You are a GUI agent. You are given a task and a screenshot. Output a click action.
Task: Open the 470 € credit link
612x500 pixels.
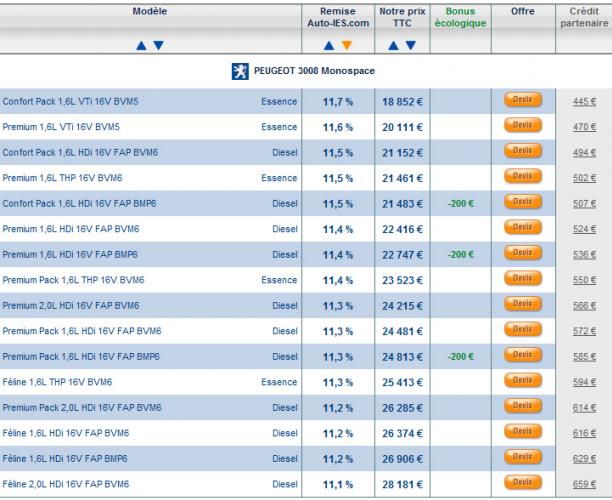[x=584, y=127]
